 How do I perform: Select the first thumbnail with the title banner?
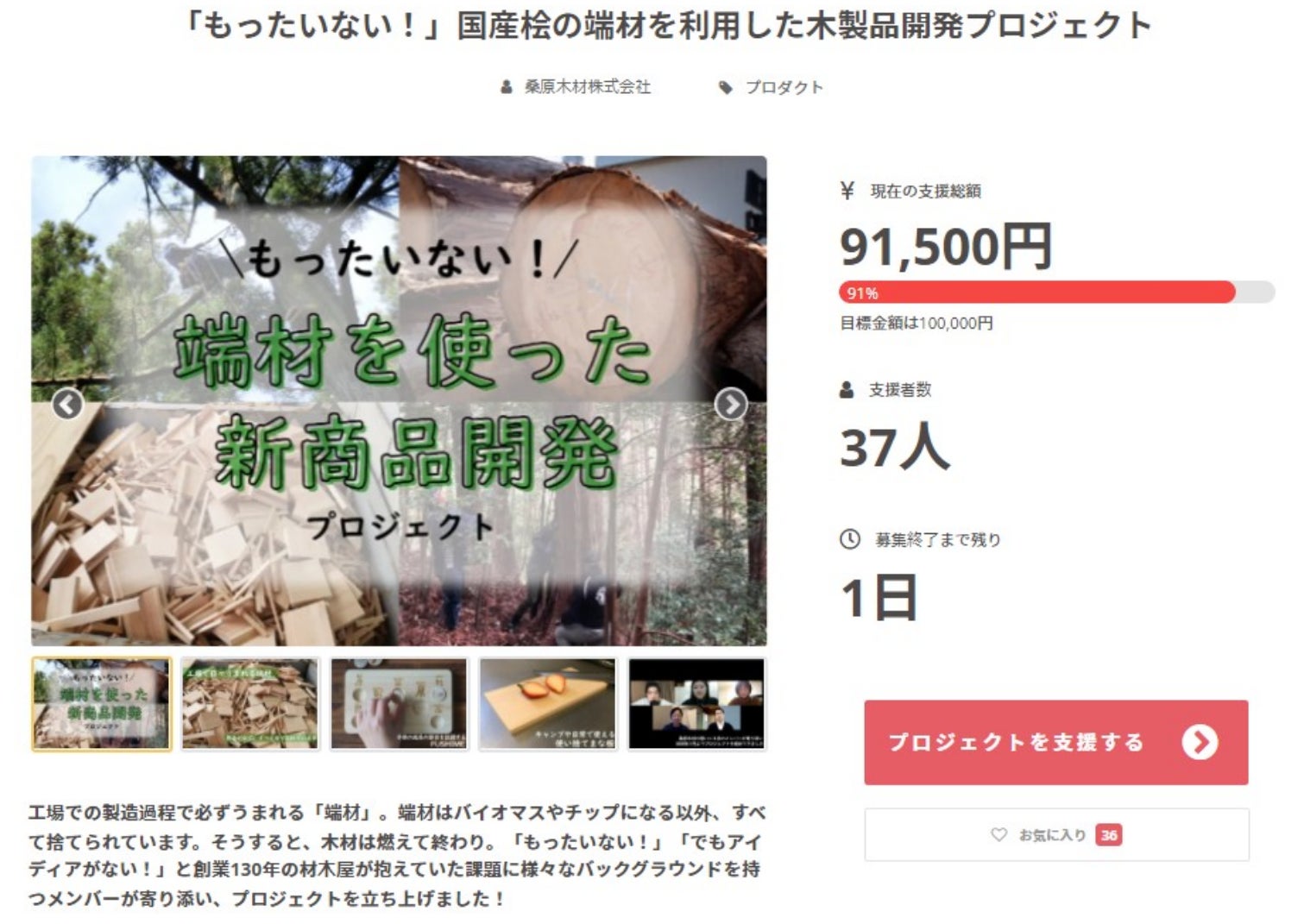point(102,704)
